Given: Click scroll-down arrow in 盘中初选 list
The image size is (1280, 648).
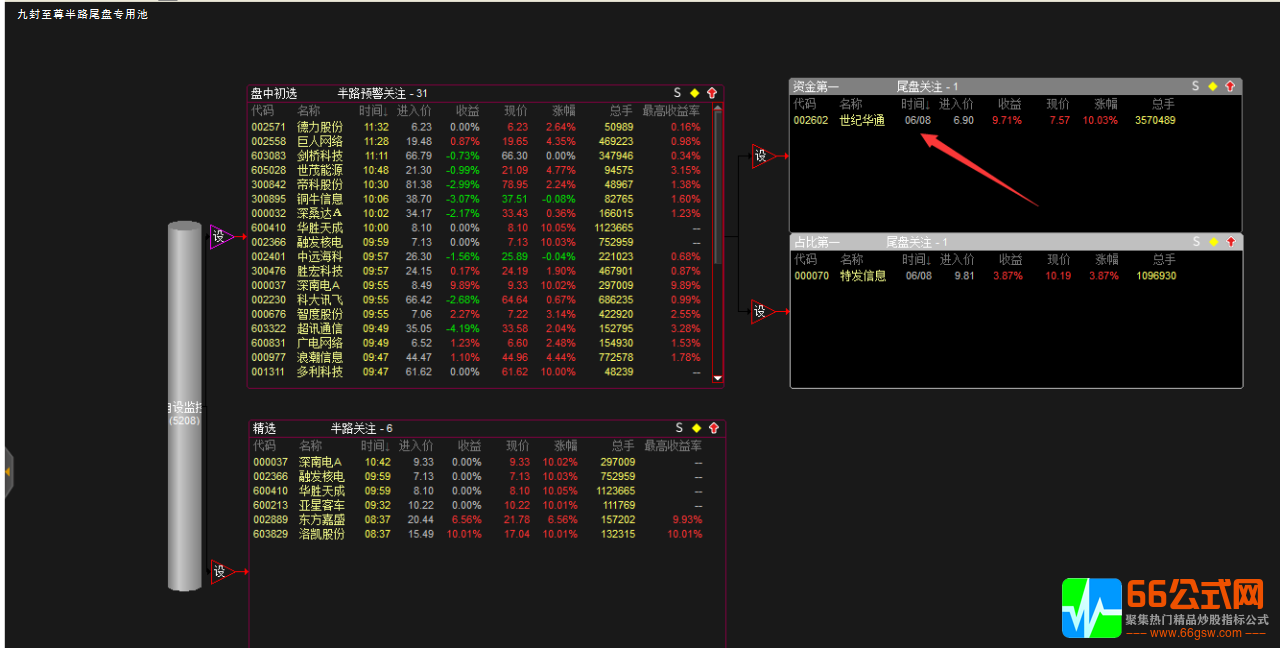Looking at the screenshot, I should pos(717,378).
